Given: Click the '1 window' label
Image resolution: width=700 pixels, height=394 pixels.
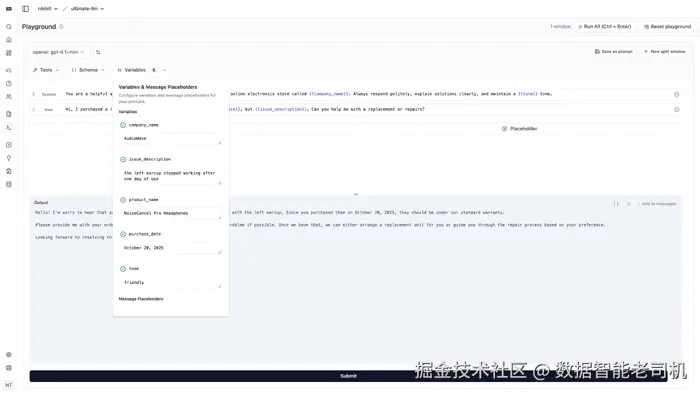Looking at the screenshot, I should click(x=560, y=27).
